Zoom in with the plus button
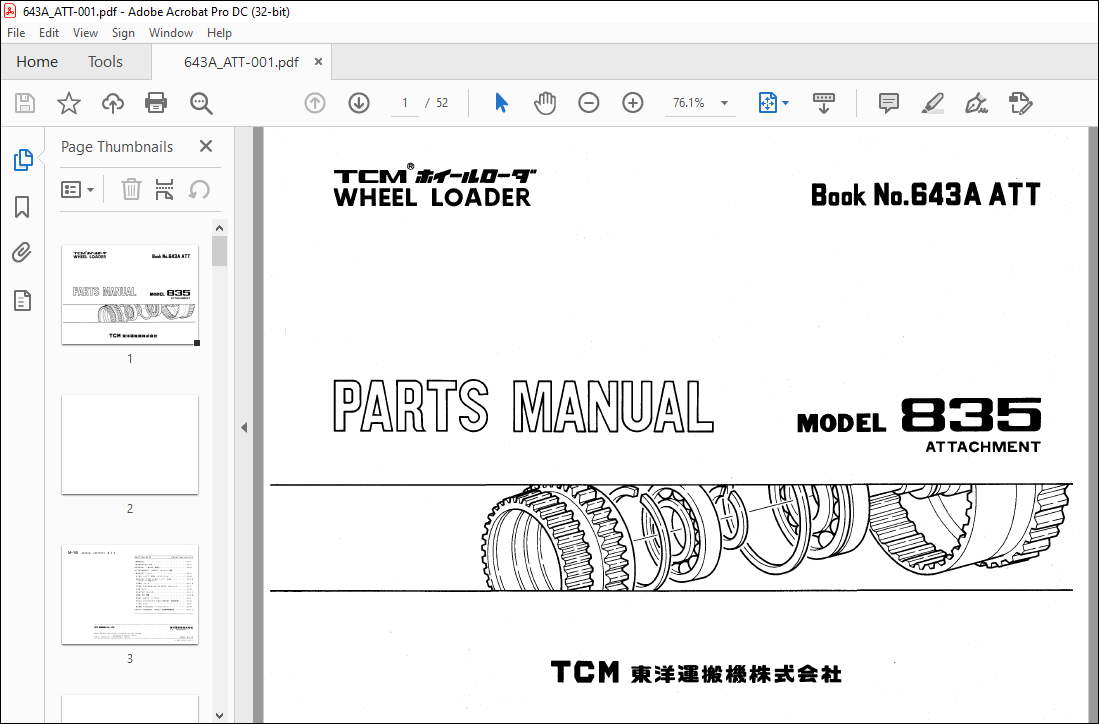This screenshot has width=1099, height=724. tap(632, 103)
